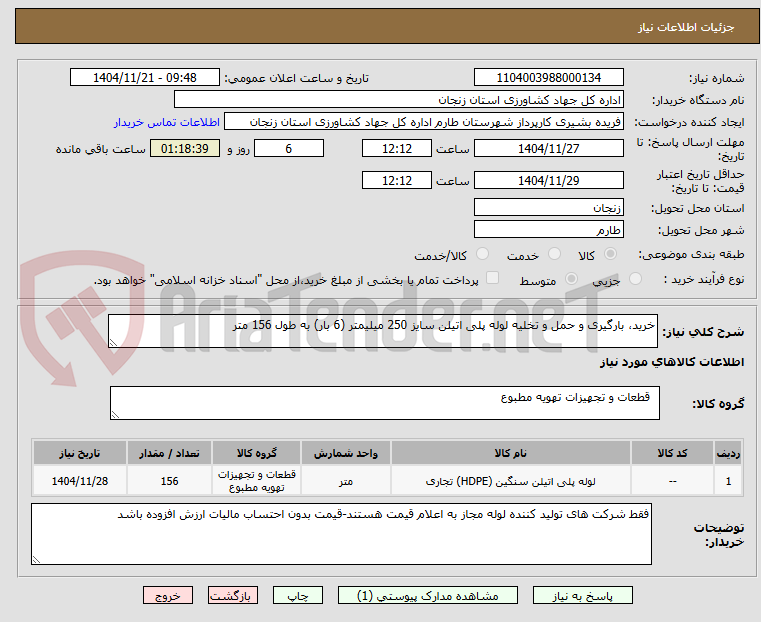
Task: Click the delivery city field طارم
Action: point(548,229)
